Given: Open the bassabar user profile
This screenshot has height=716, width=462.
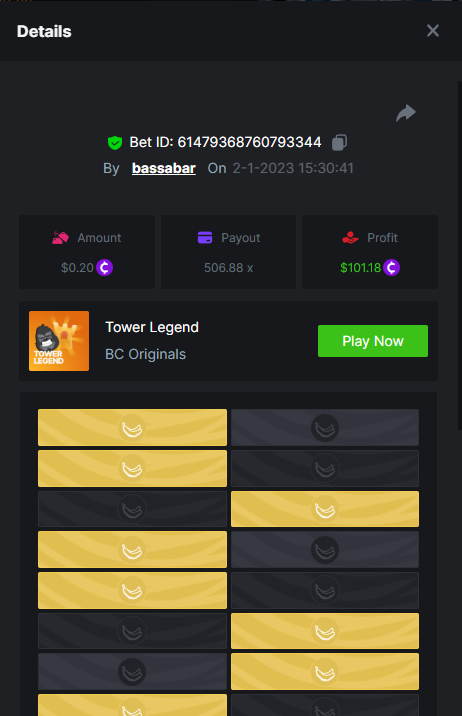Looking at the screenshot, I should click(163, 168).
